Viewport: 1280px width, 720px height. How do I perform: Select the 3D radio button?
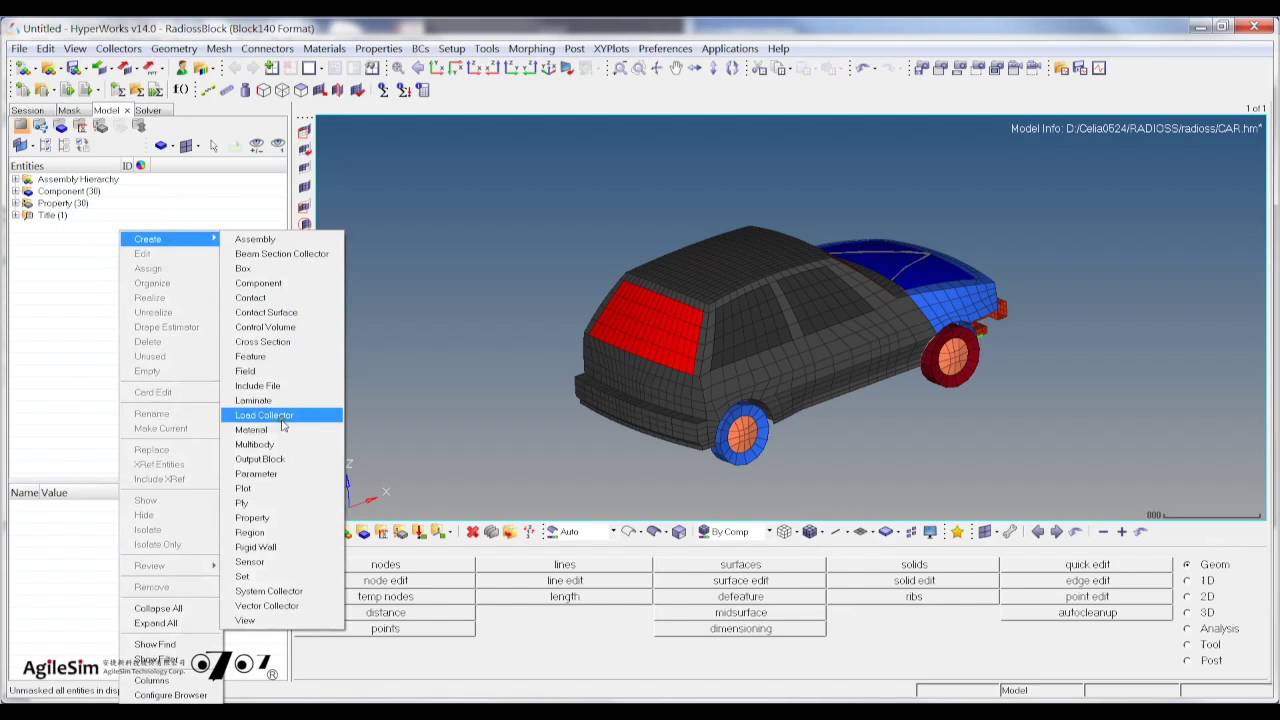pos(1187,613)
